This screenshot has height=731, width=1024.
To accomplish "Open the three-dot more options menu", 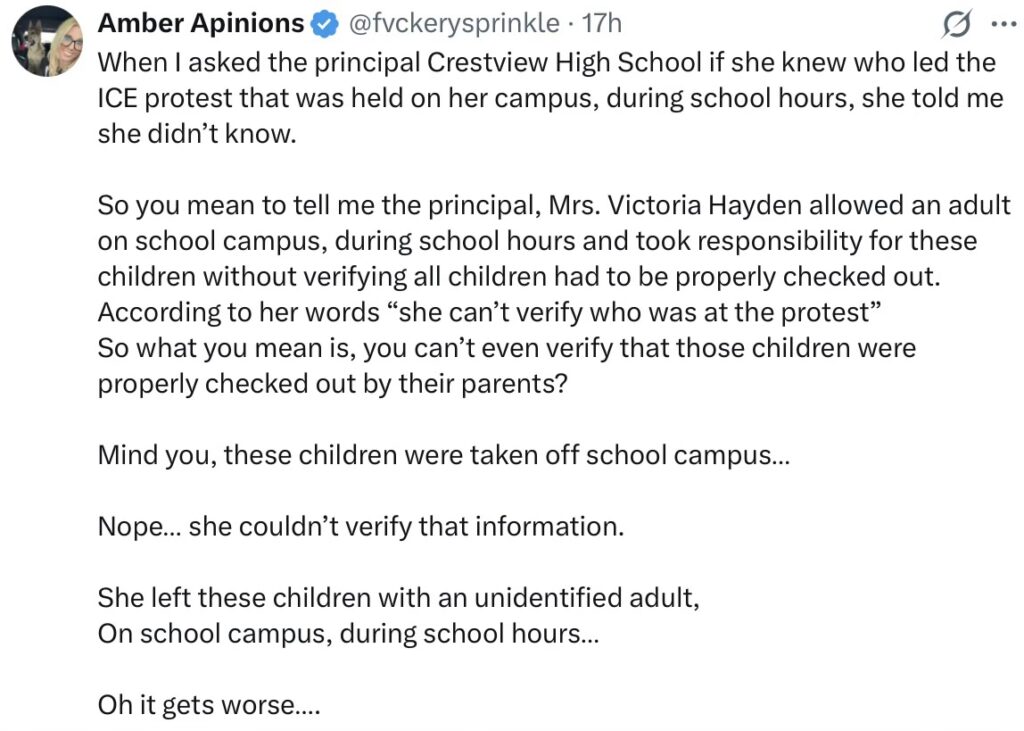I will pyautogui.click(x=1000, y=23).
